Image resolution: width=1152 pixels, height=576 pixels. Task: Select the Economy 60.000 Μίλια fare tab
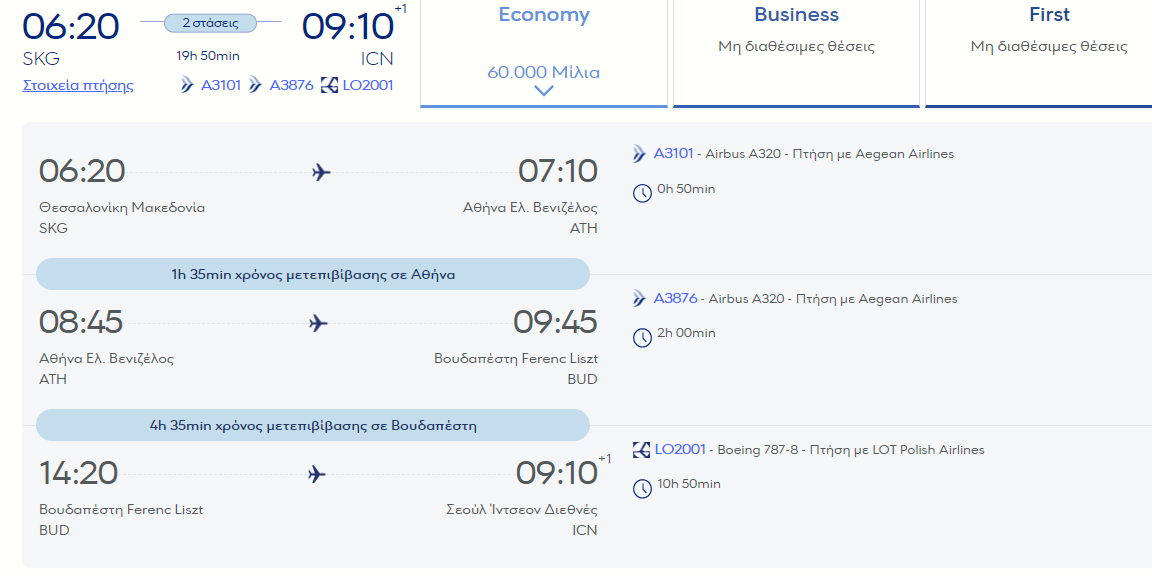(544, 52)
